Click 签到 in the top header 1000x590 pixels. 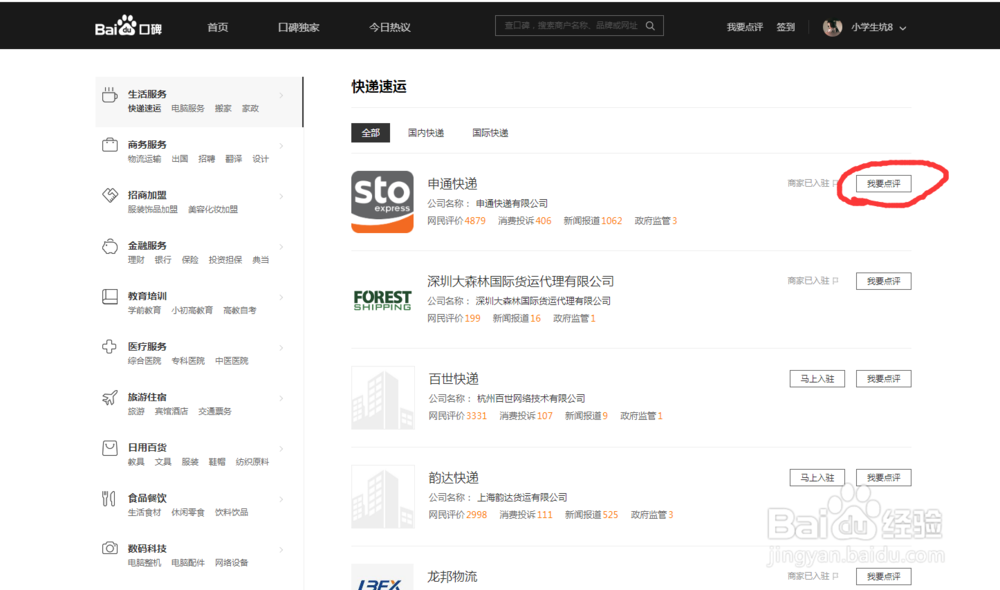pos(786,27)
